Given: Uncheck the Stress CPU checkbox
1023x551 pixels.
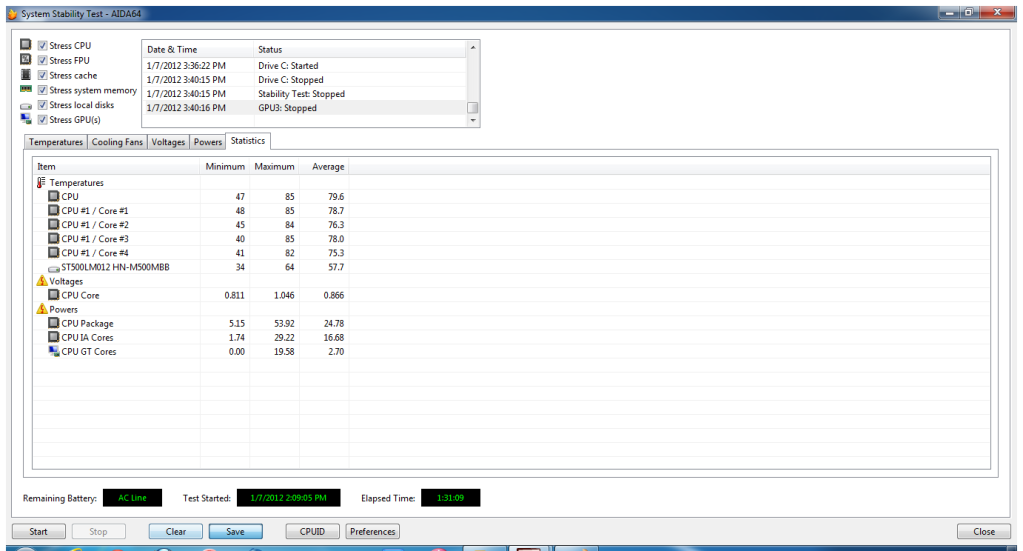Looking at the screenshot, I should coord(42,46).
